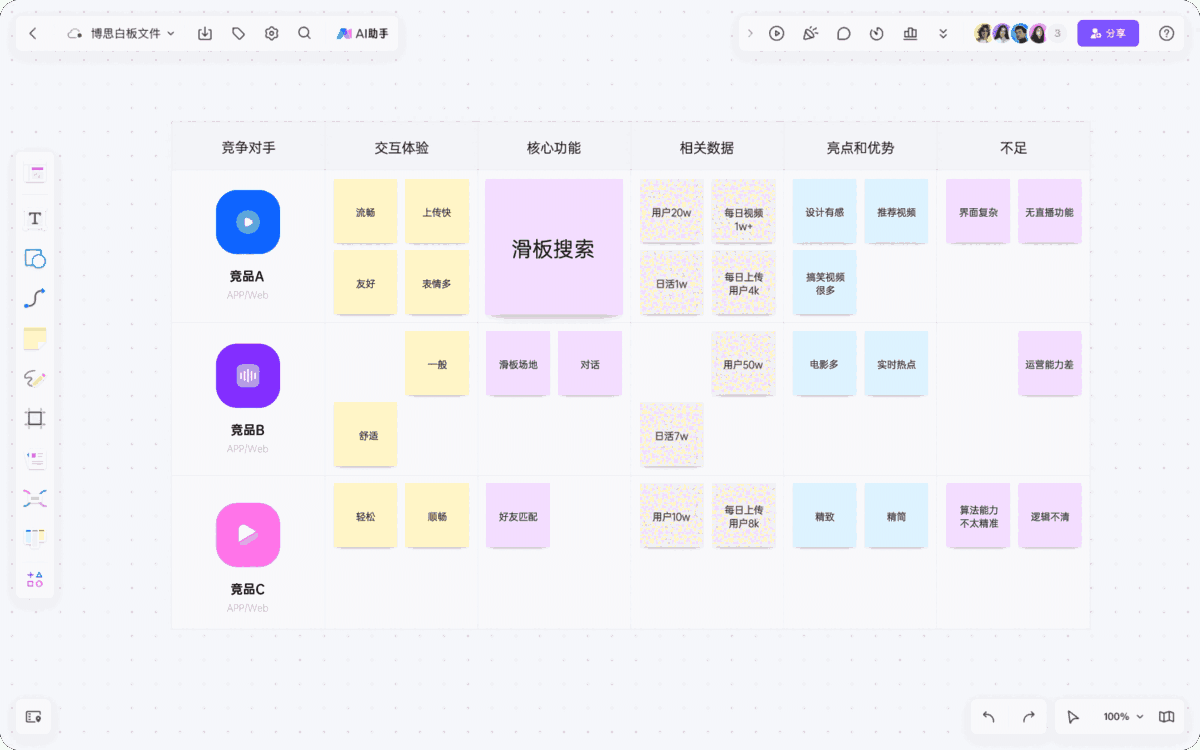Viewport: 1200px width, 750px height.
Task: Collapse the toolbar with the double chevron
Action: [x=942, y=33]
